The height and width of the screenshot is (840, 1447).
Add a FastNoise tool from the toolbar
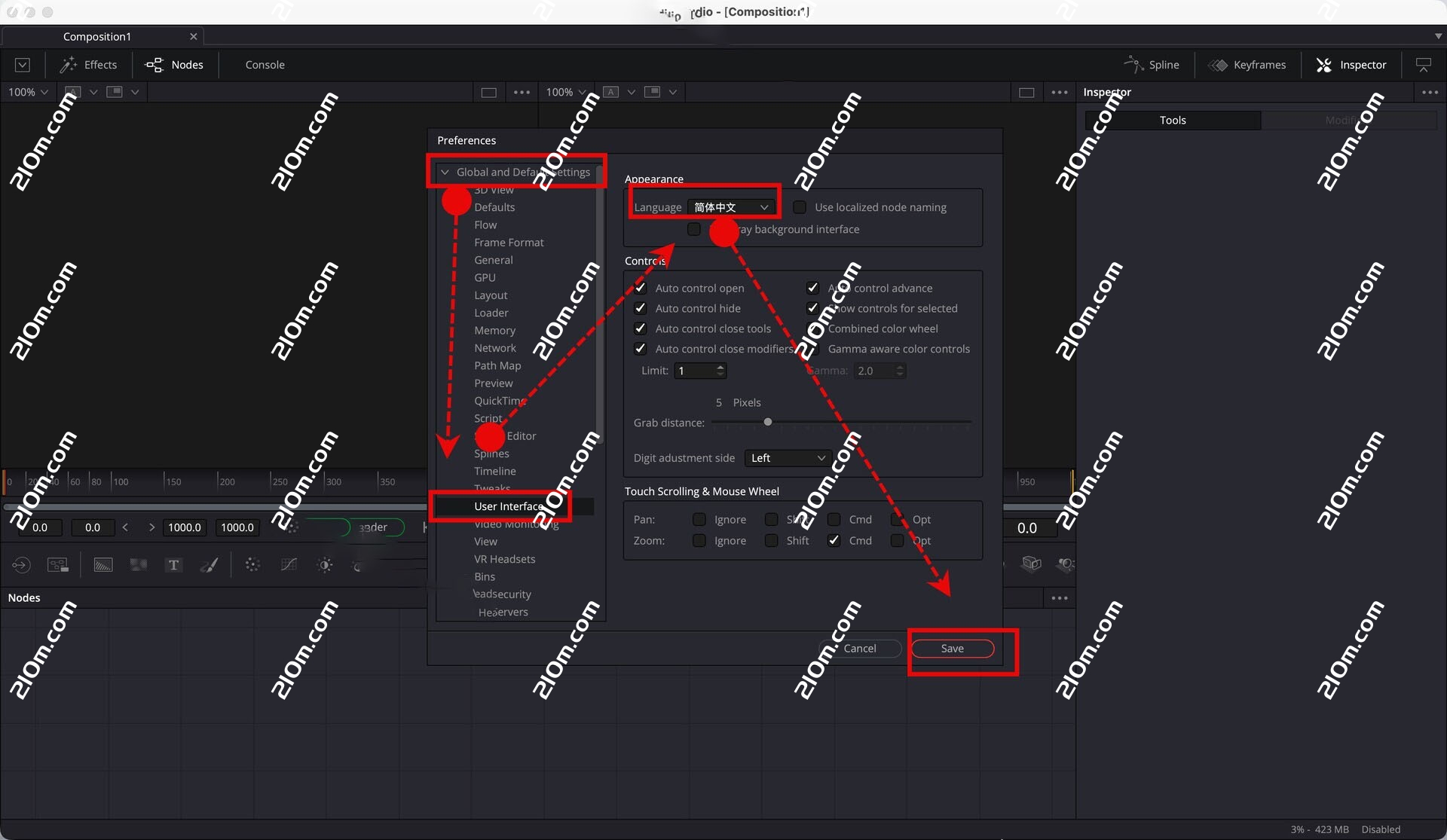pyautogui.click(x=139, y=564)
